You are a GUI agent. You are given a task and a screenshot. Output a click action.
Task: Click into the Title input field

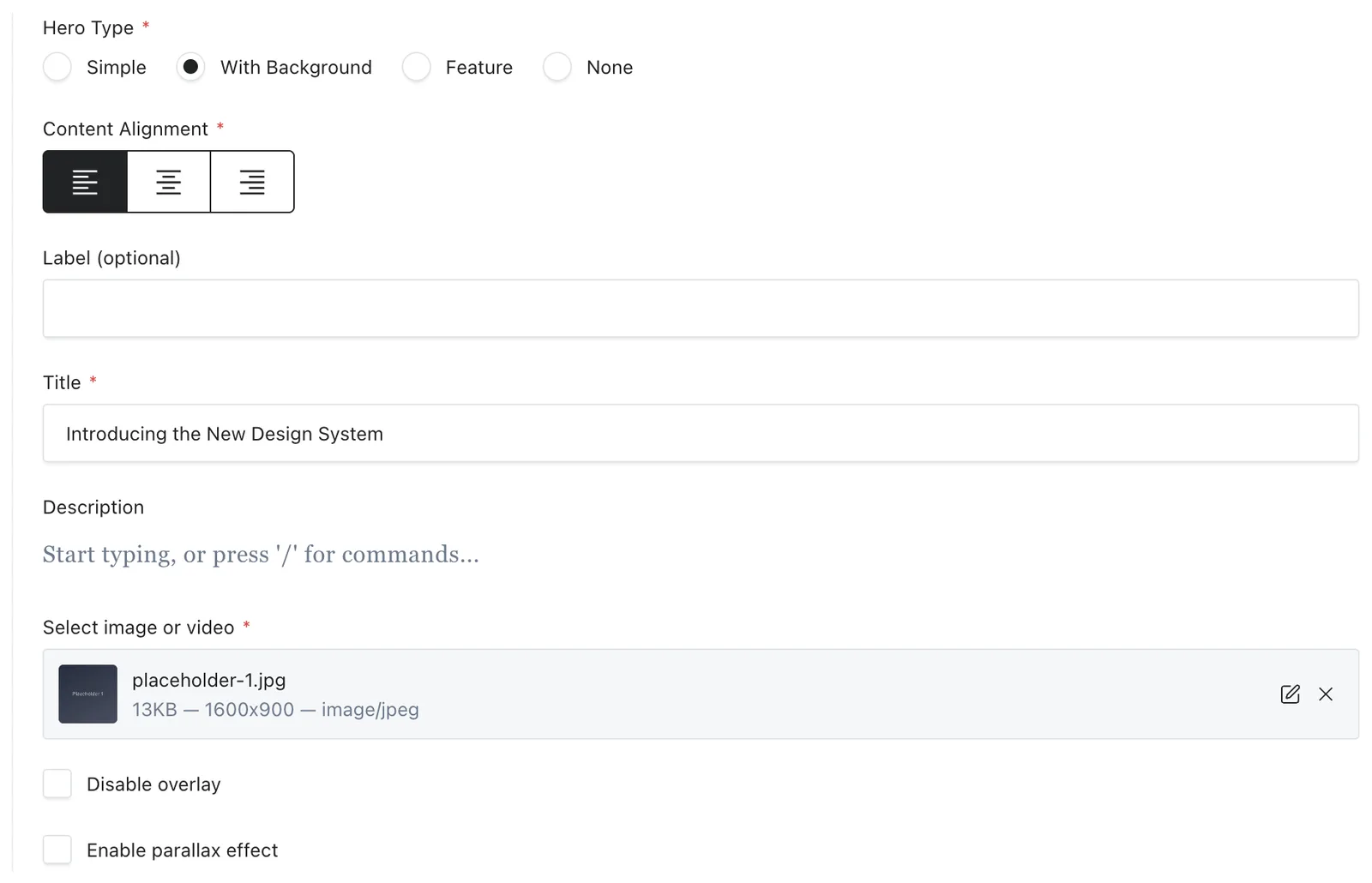point(701,434)
